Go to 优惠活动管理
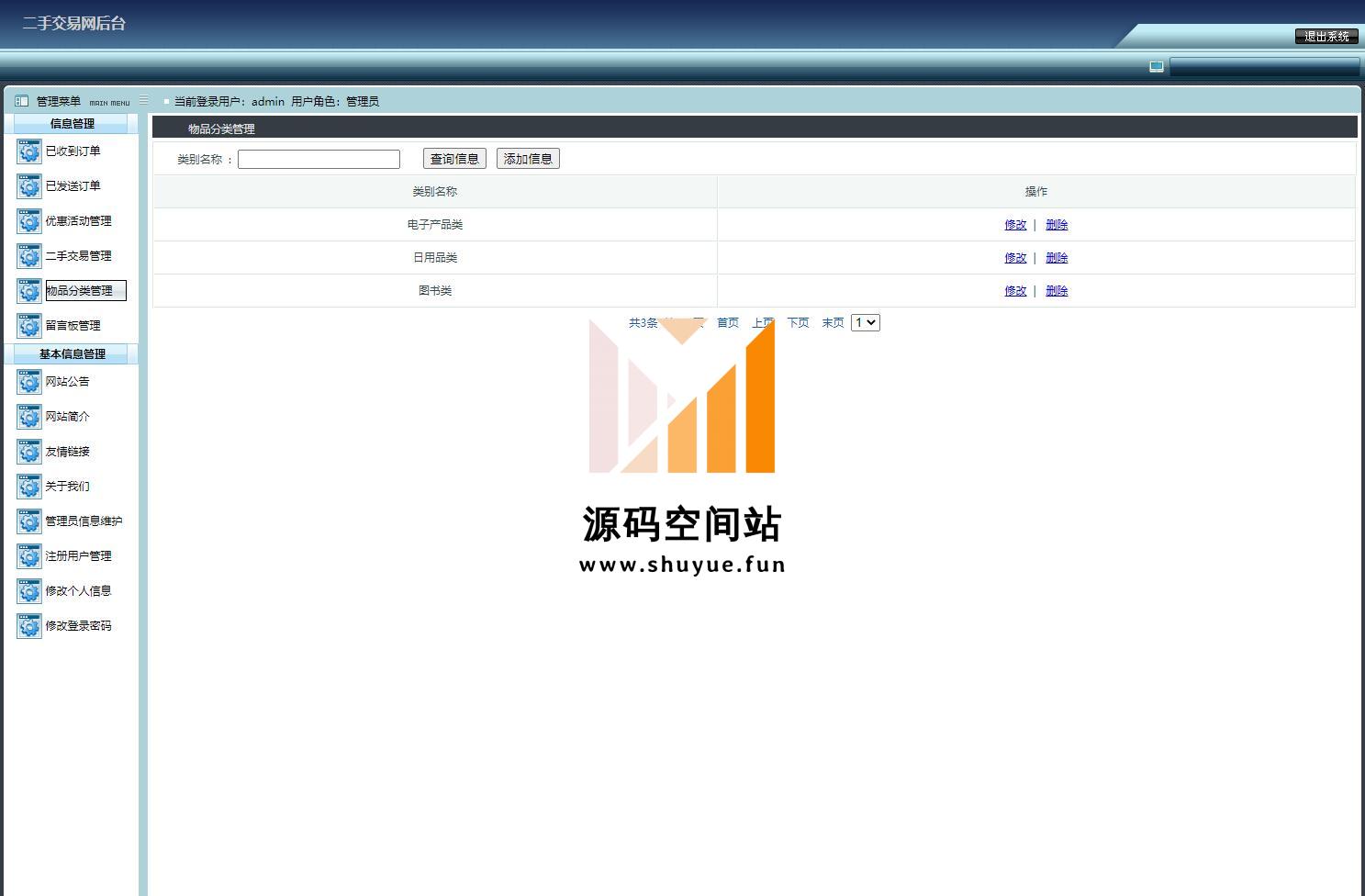Viewport: 1365px width, 896px height. pyautogui.click(x=79, y=220)
